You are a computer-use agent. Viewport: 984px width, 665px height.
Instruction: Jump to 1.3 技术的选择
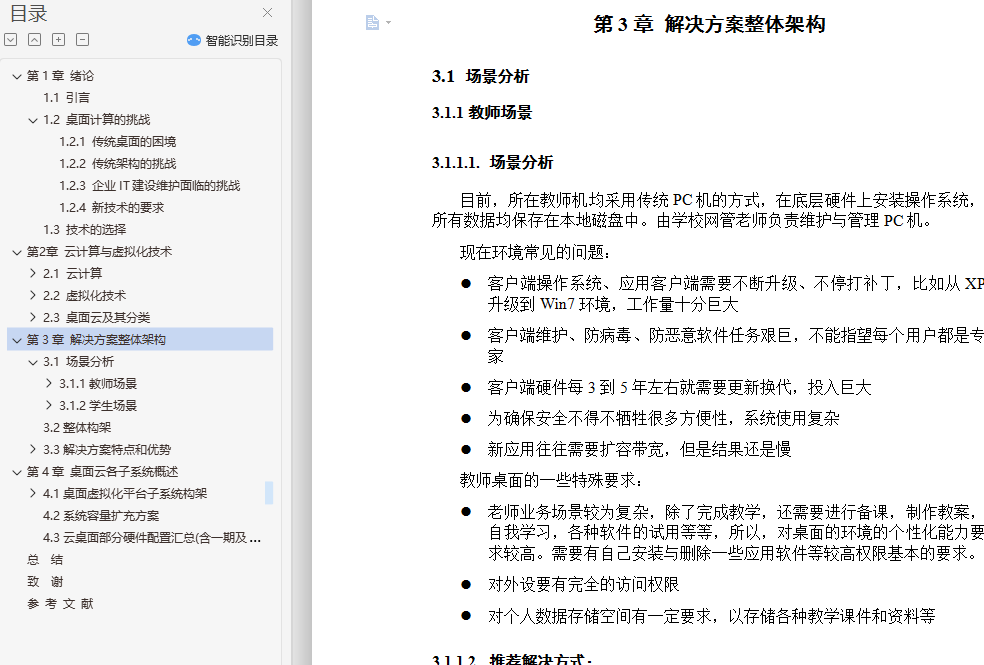(85, 230)
